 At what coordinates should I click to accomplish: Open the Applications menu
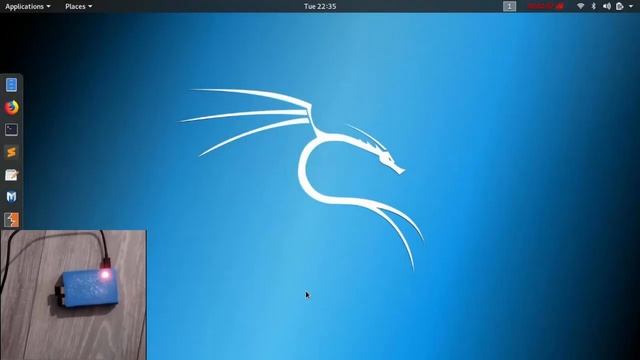click(x=28, y=6)
